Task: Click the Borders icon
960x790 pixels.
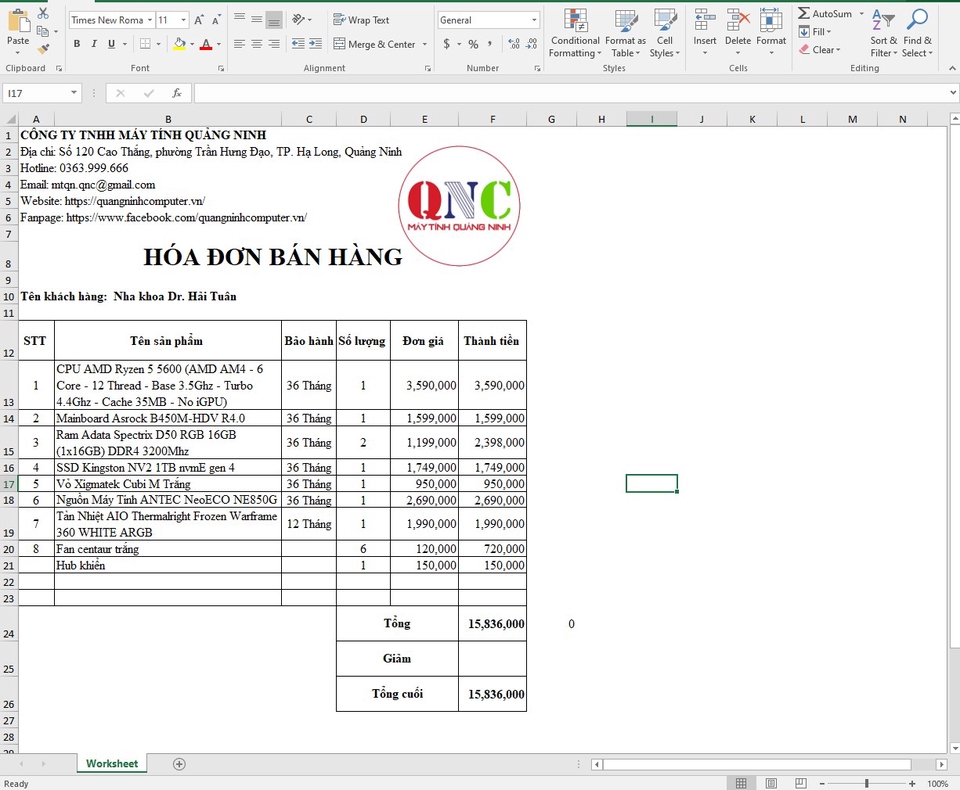Action: tap(145, 43)
